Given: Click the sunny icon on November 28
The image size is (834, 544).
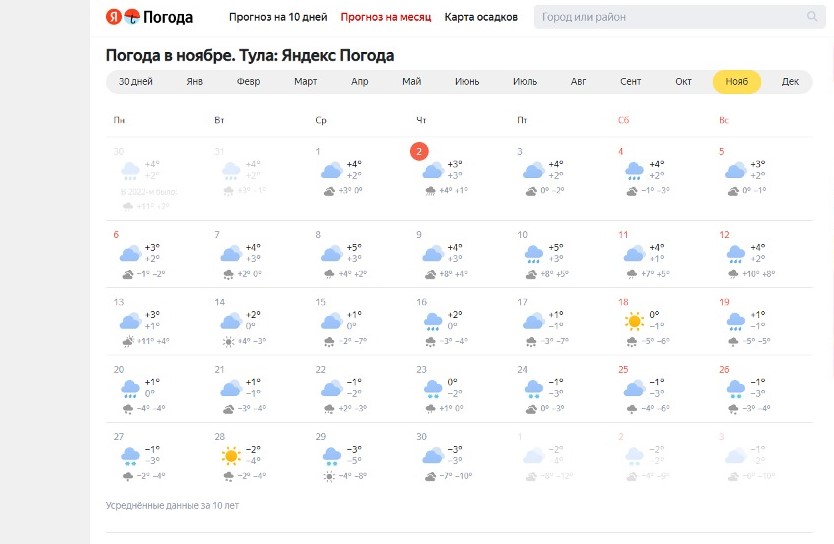Looking at the screenshot, I should [231, 456].
